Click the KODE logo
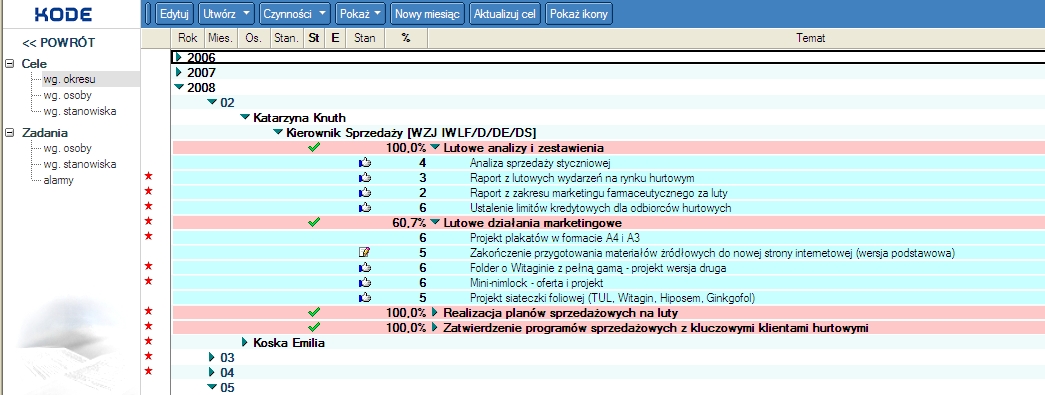This screenshot has width=1045, height=395. click(63, 14)
